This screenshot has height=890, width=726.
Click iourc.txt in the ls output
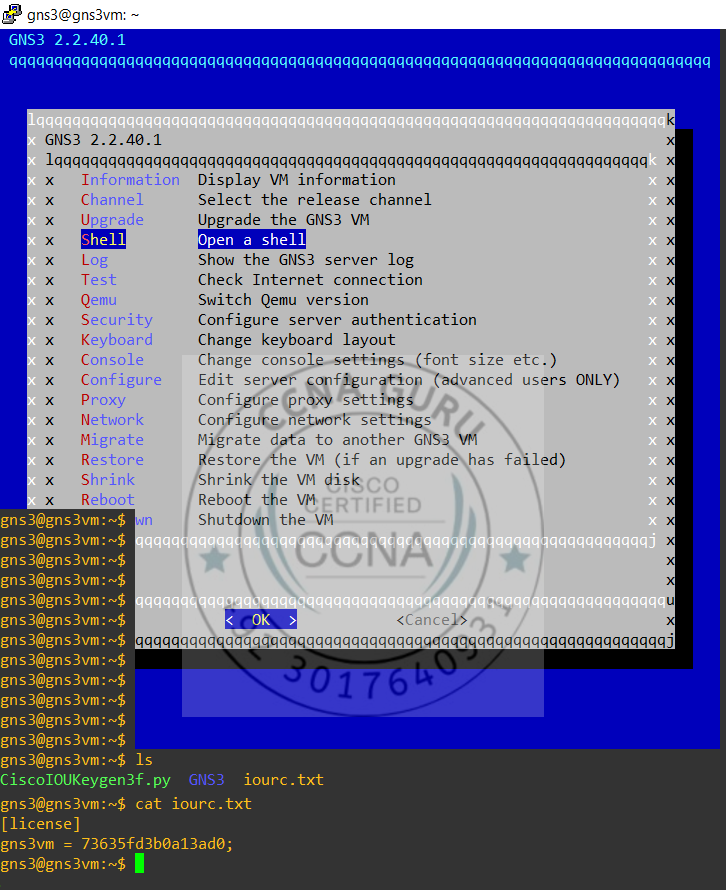[x=284, y=780]
